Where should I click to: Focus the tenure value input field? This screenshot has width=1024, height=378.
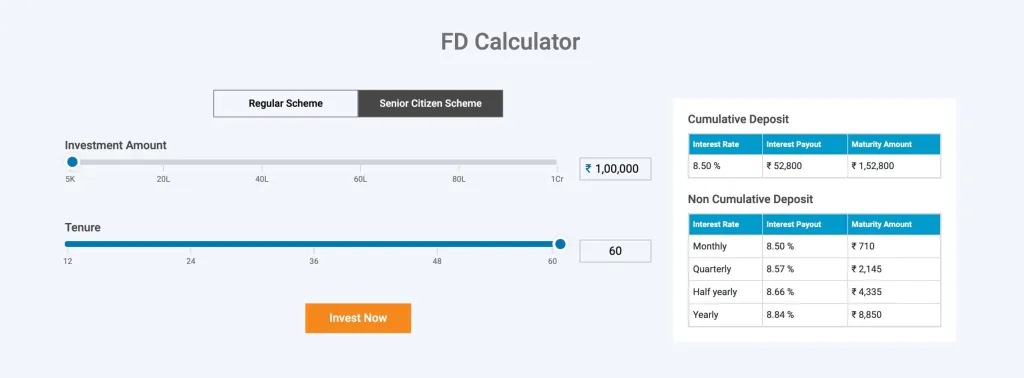click(x=615, y=251)
